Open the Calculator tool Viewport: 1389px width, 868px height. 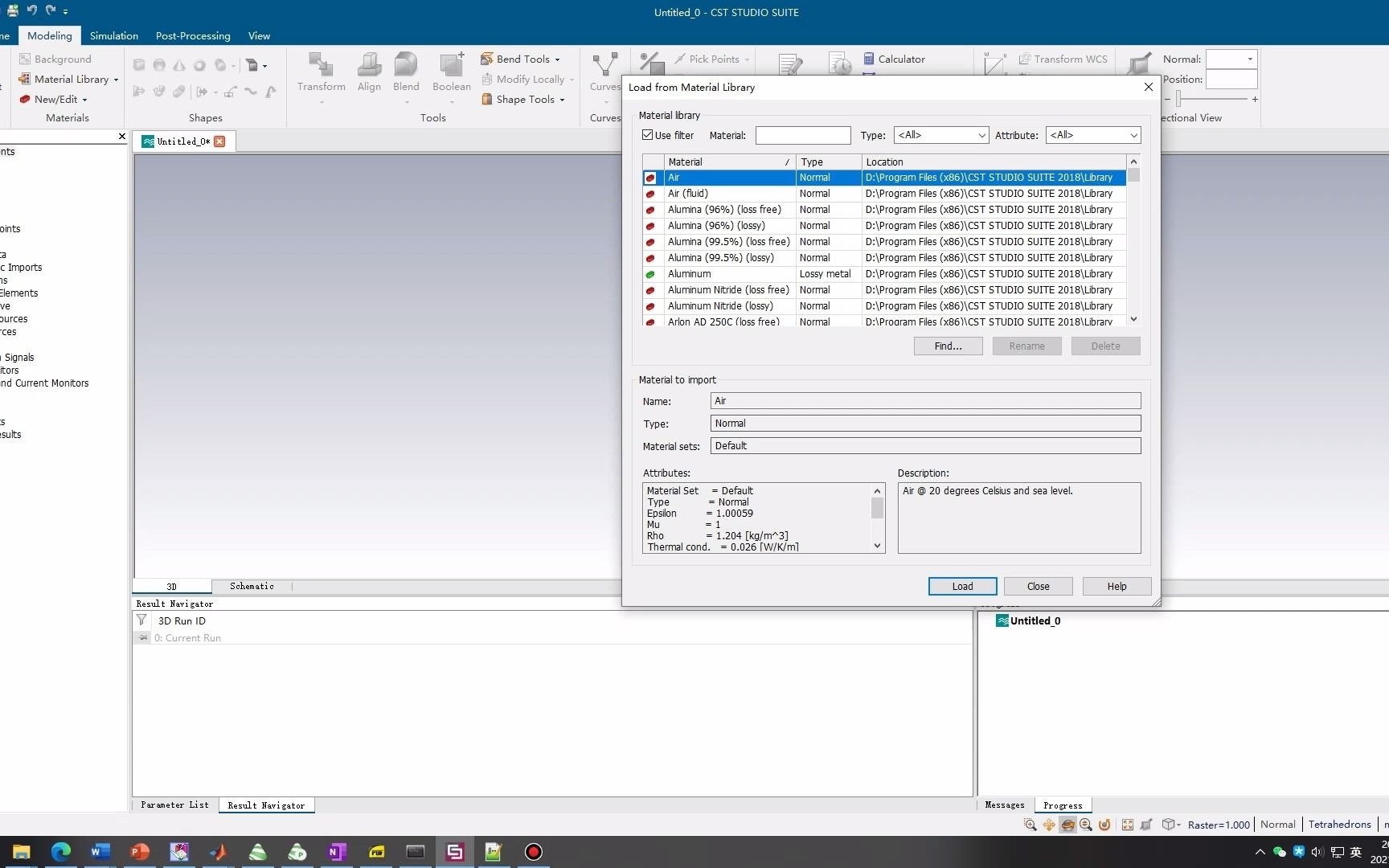tap(894, 59)
